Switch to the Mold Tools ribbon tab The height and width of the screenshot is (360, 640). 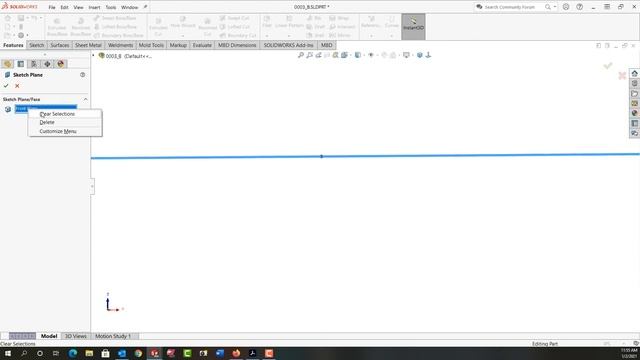(x=151, y=45)
